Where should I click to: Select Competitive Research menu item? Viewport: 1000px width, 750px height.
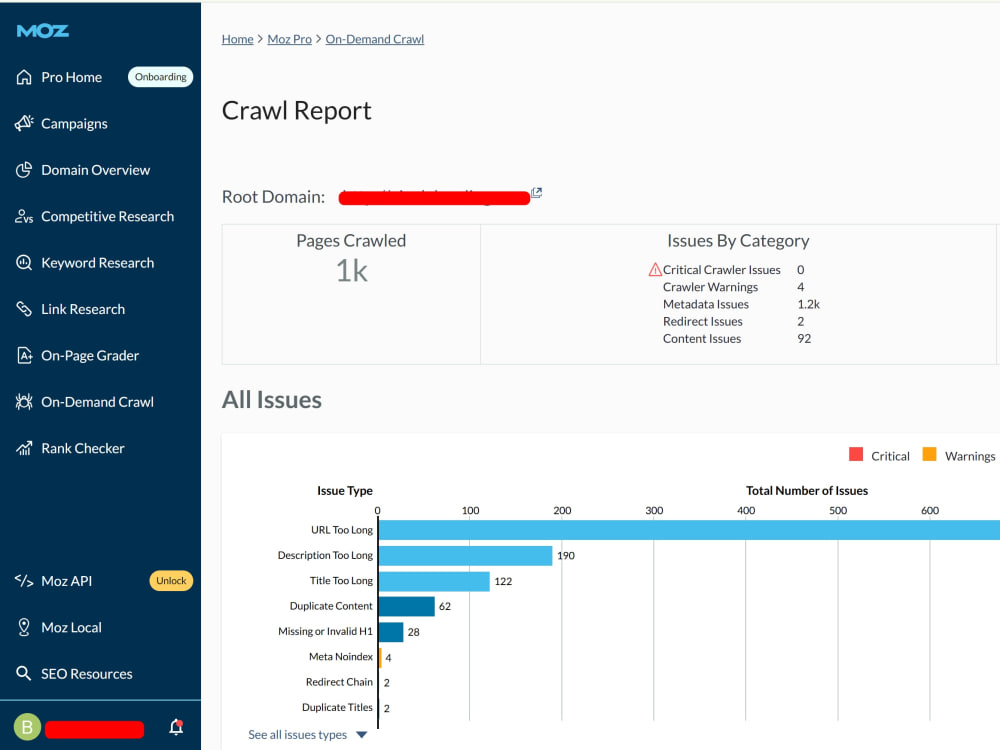tap(107, 217)
